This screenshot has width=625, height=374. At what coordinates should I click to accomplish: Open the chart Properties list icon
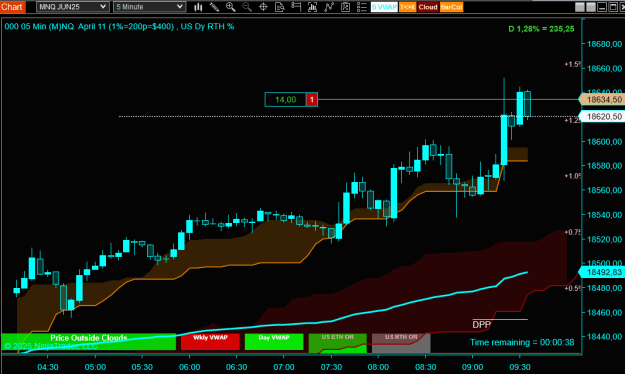(x=362, y=7)
